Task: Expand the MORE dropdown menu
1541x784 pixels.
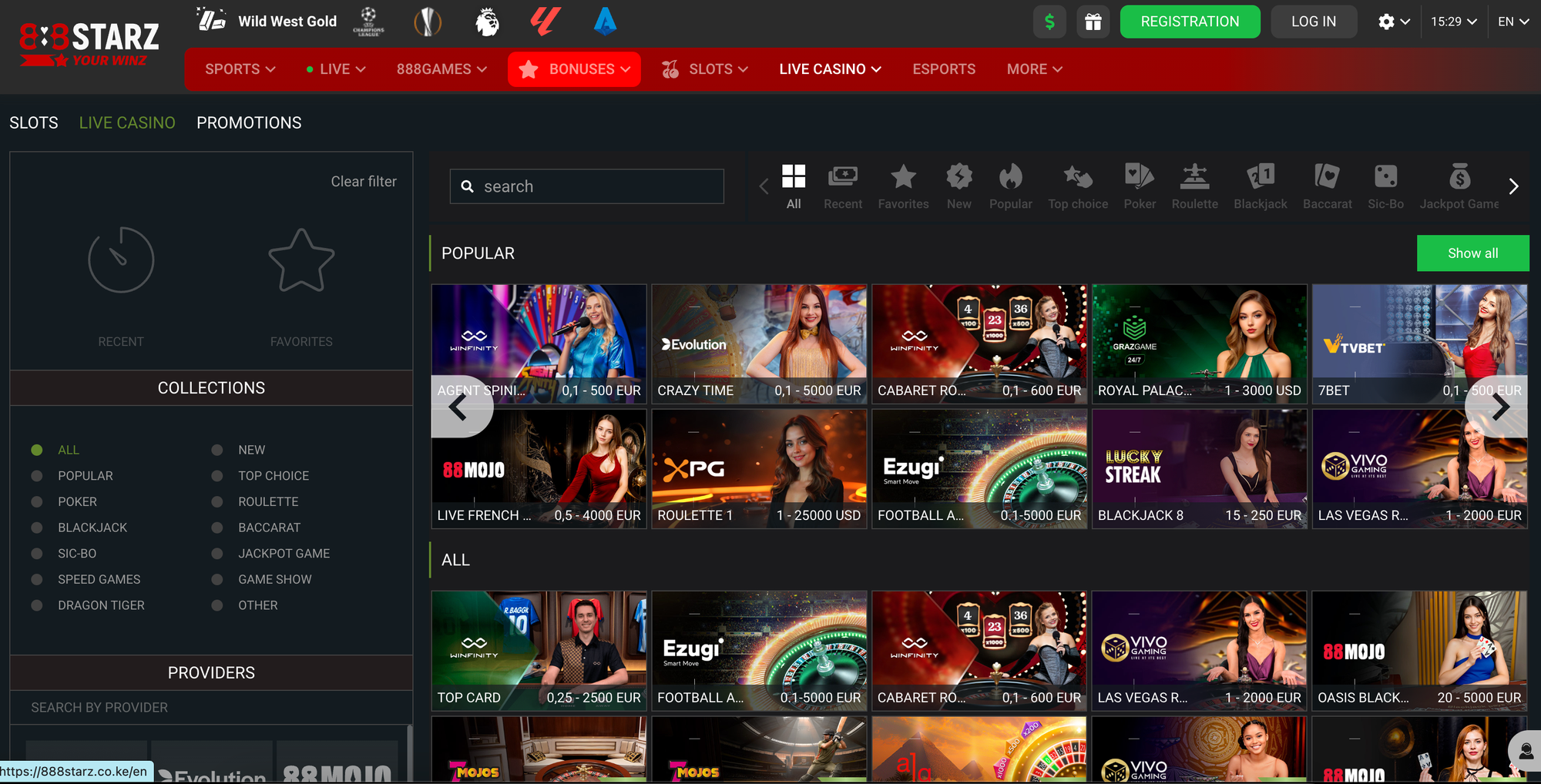Action: (1034, 69)
